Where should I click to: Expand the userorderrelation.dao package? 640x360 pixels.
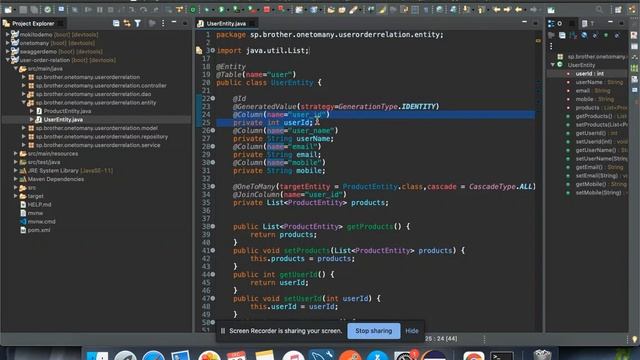(x=24, y=94)
